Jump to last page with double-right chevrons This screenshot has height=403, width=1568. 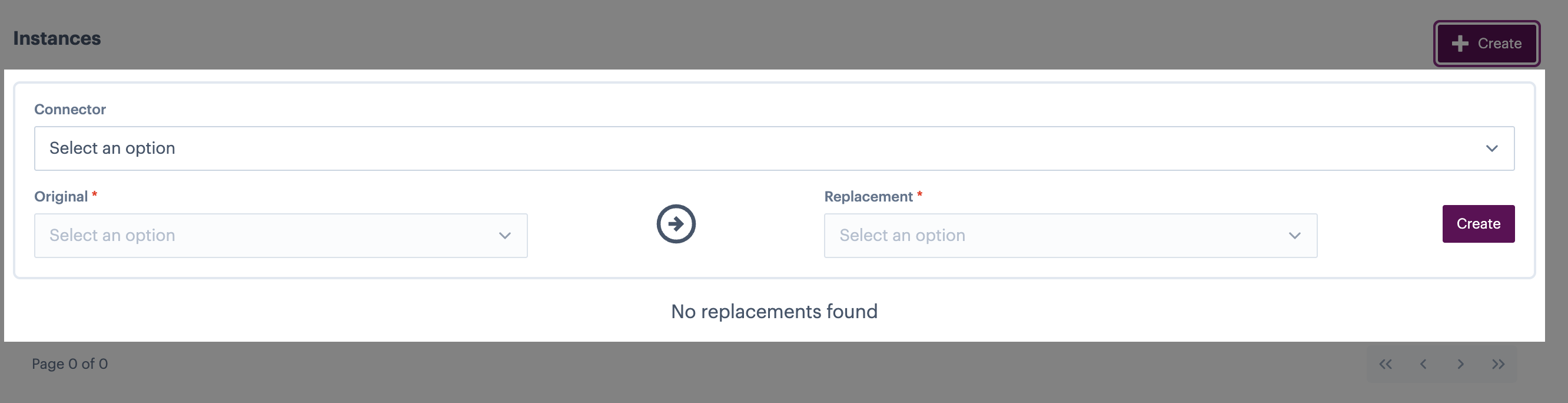[x=1498, y=364]
